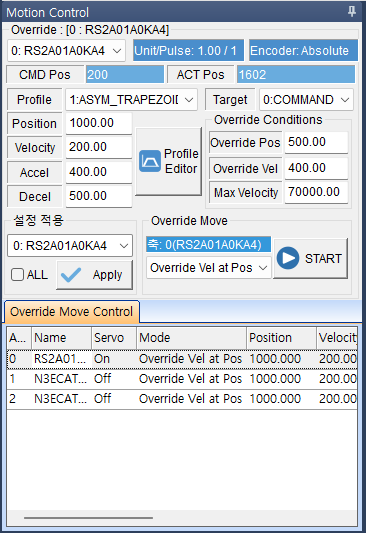Edit the Accel field 400.00

pos(99,172)
